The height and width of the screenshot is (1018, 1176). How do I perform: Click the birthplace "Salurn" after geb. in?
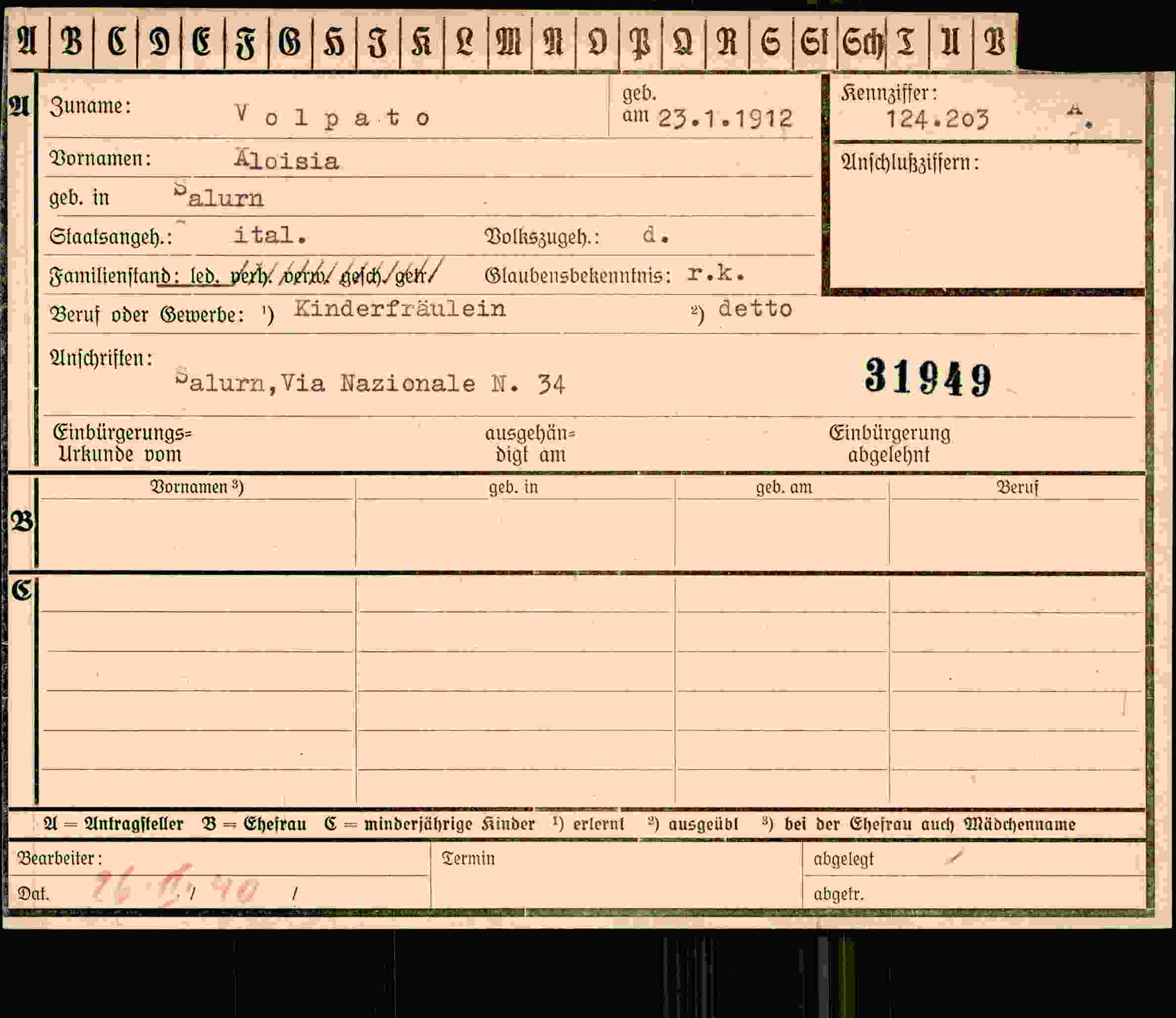(219, 195)
